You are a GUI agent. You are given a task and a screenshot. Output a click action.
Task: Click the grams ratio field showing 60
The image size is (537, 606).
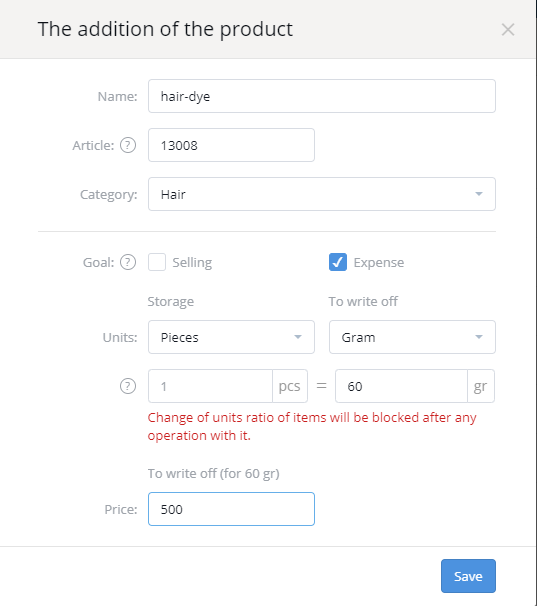click(401, 386)
